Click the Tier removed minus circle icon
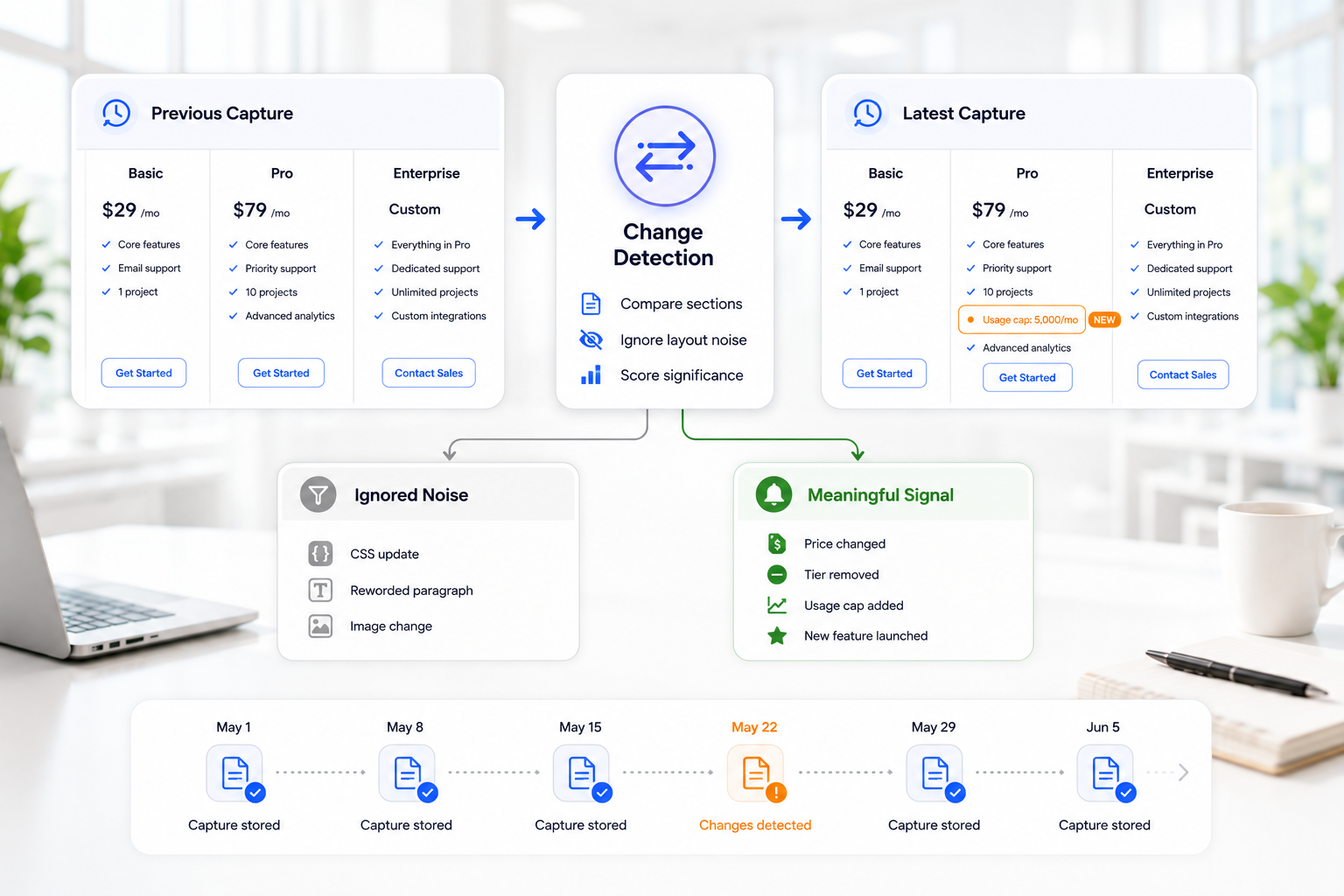Viewport: 1344px width, 896px height. tap(777, 575)
